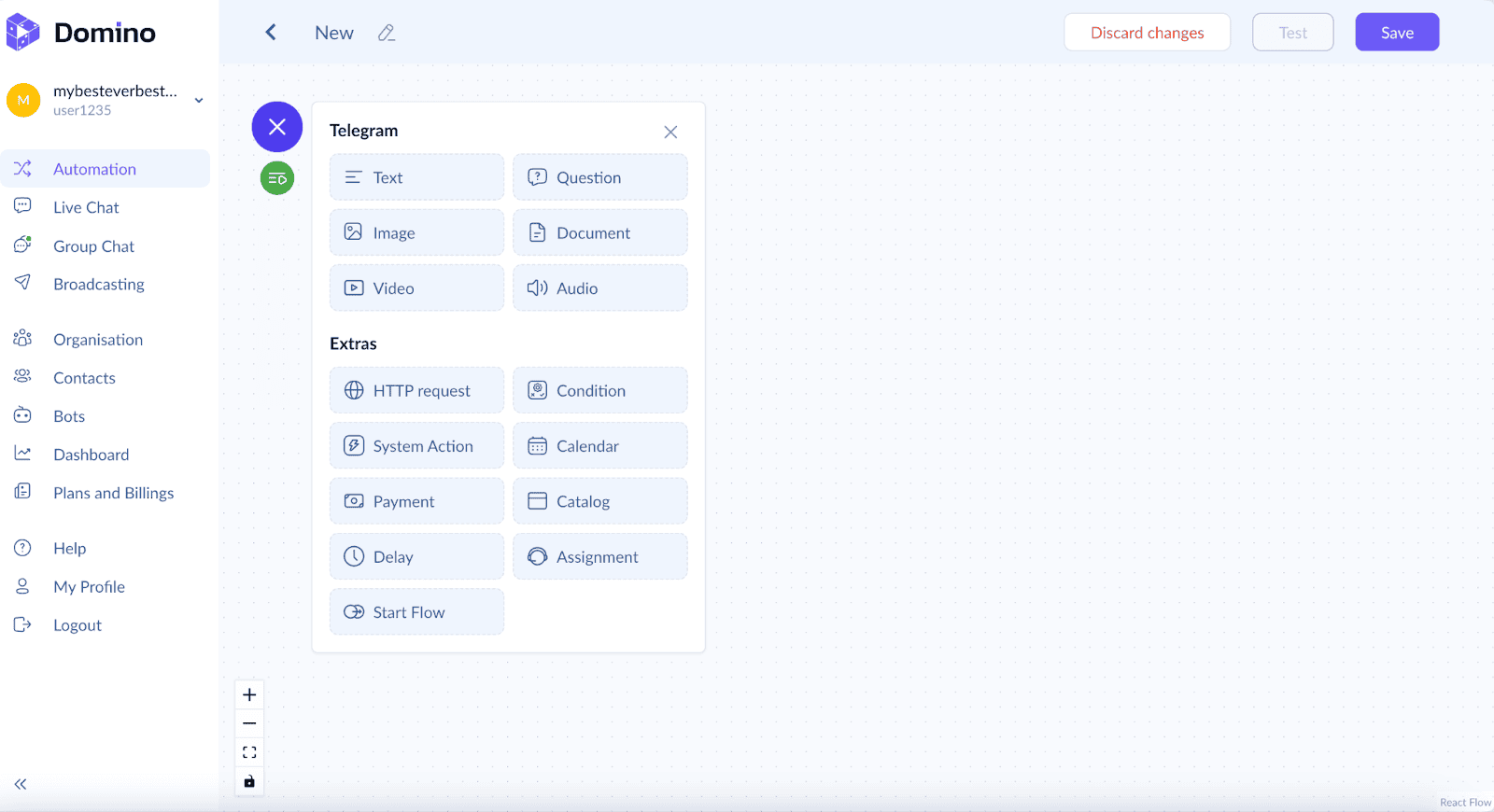Close the Telegram blocks panel
Image resolution: width=1494 pixels, height=812 pixels.
[x=670, y=132]
